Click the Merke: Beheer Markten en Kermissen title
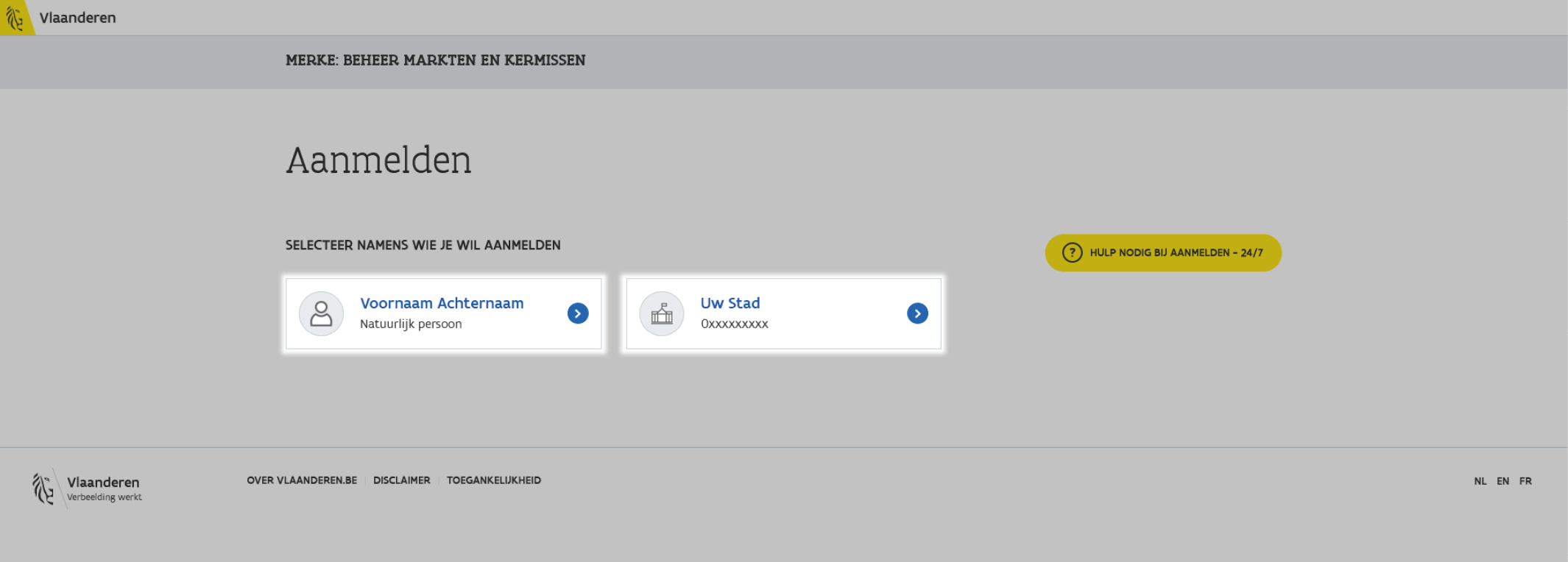 point(435,60)
